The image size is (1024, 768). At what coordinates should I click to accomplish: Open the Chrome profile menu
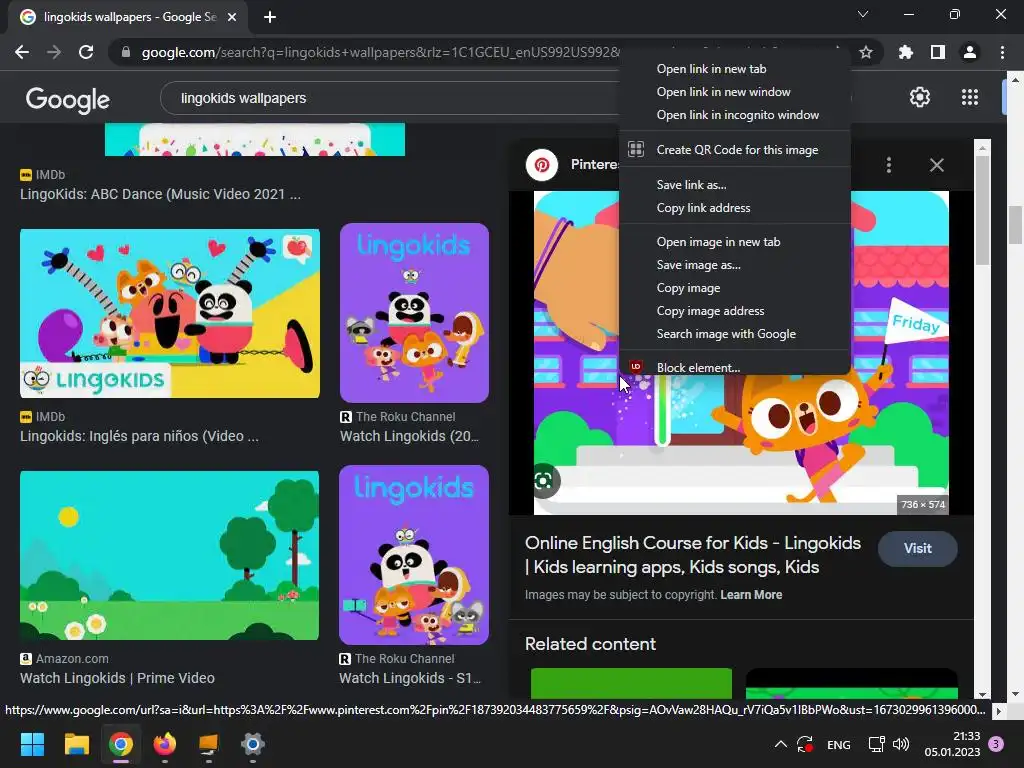tap(970, 52)
